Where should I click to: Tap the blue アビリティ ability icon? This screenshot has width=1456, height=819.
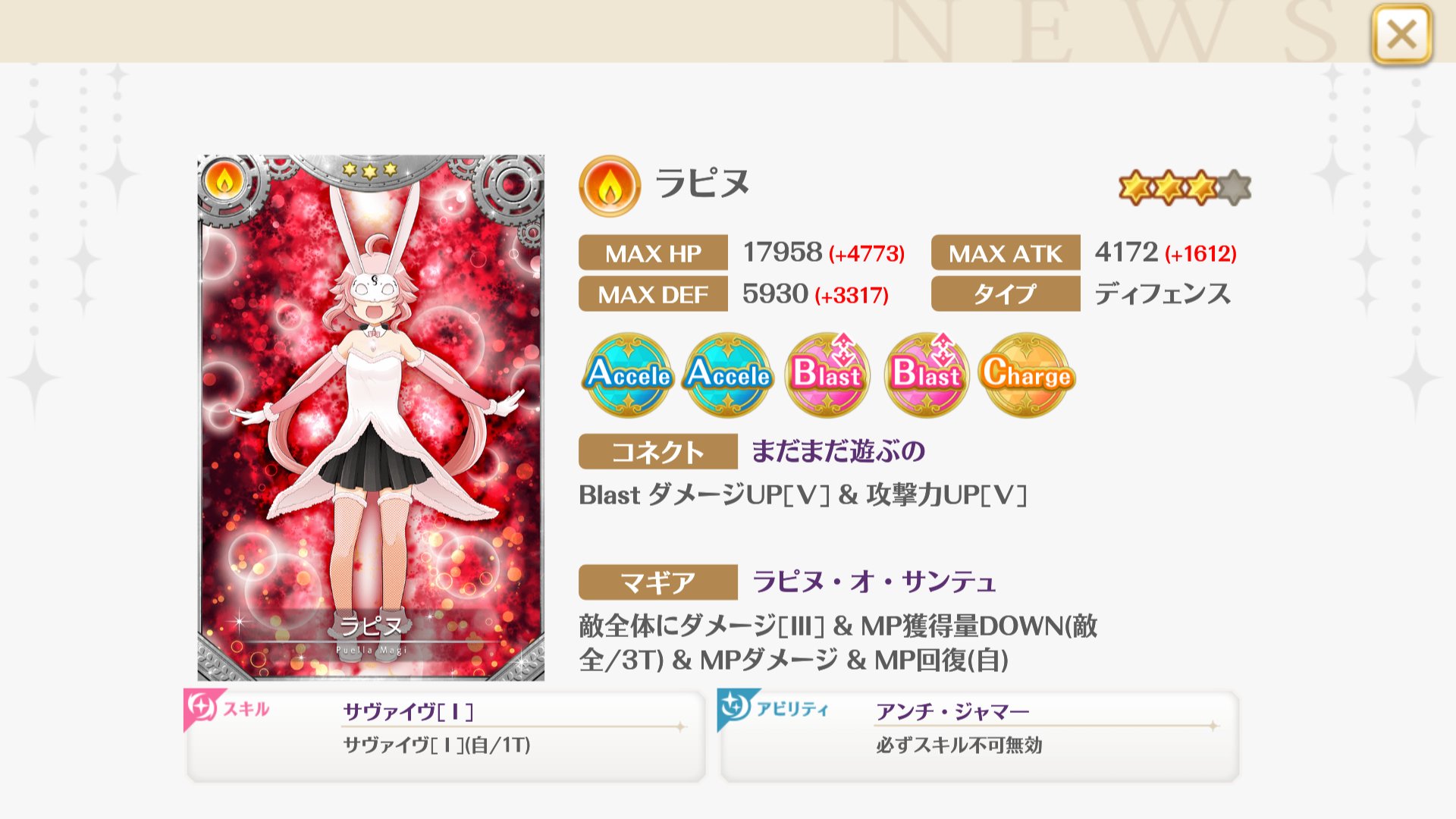point(736,707)
